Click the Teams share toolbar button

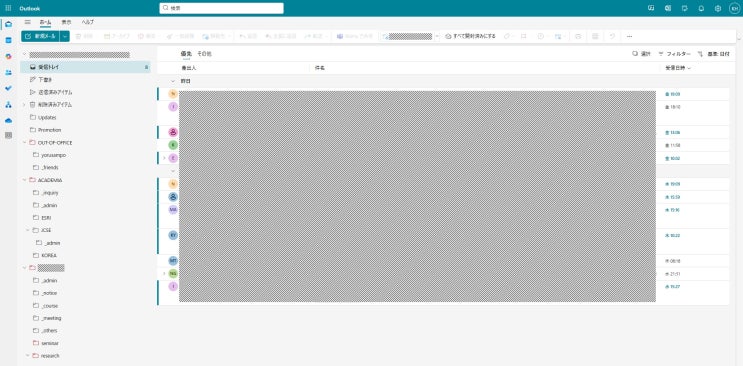click(x=355, y=36)
